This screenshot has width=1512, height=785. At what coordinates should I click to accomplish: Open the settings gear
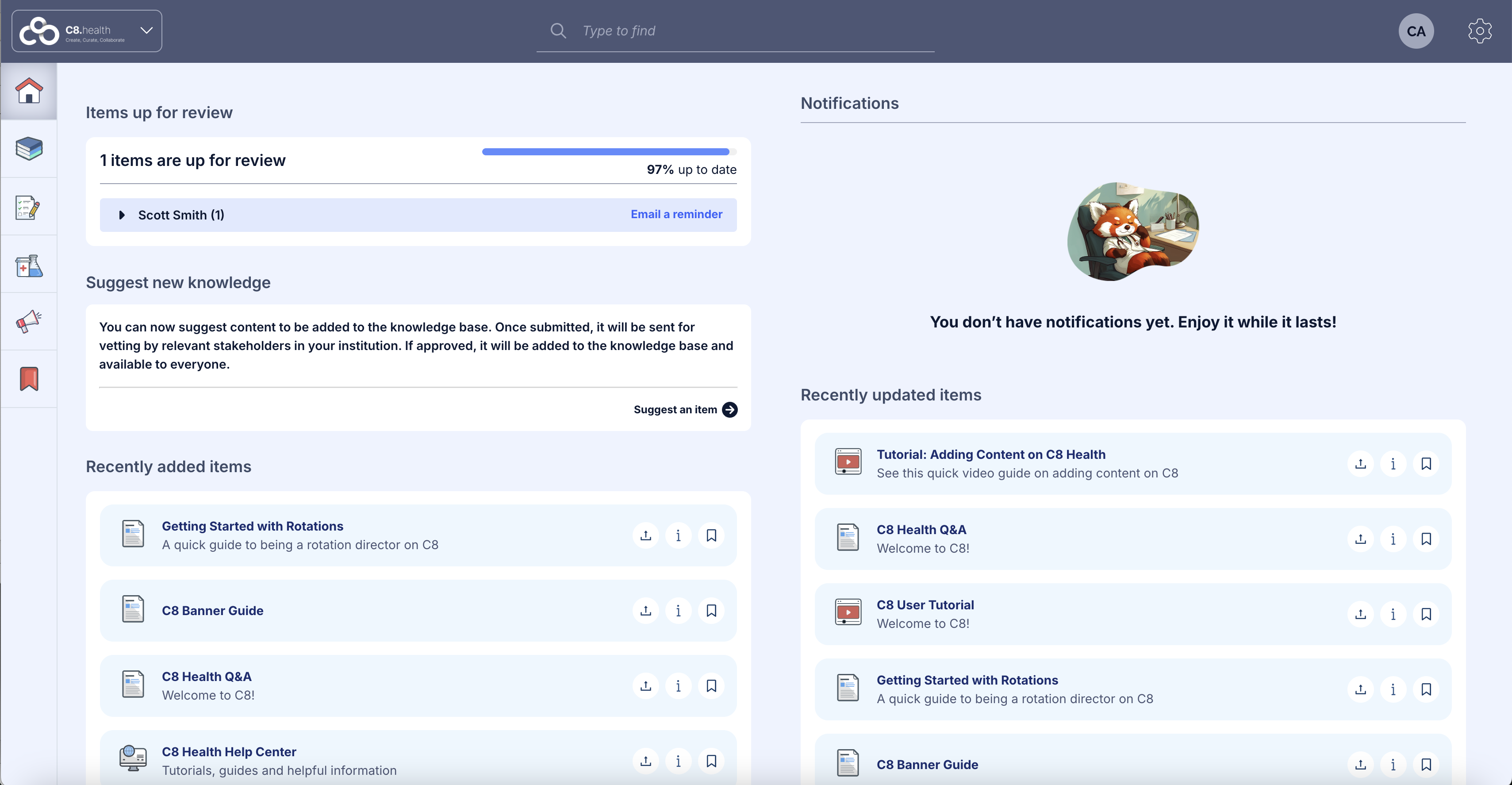pos(1480,31)
